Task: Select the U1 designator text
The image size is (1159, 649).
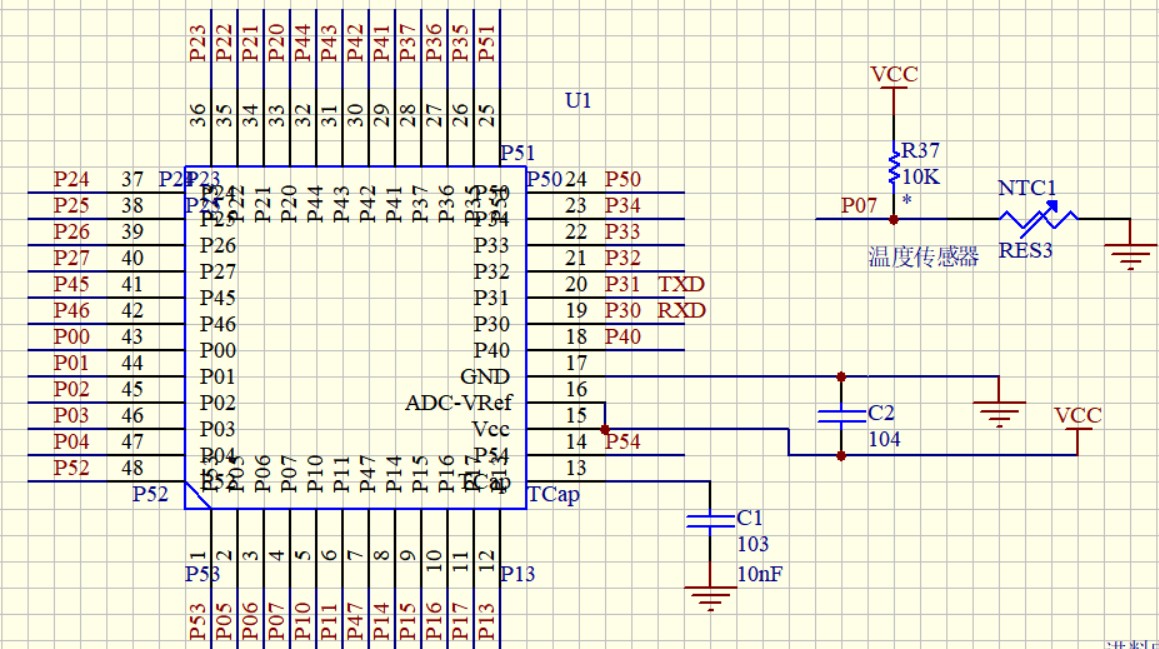Action: (x=578, y=100)
